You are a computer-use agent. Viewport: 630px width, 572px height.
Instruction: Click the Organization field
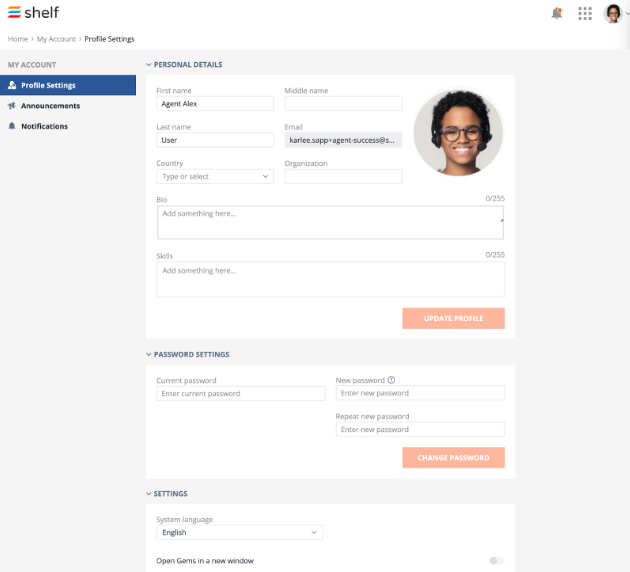pos(343,176)
